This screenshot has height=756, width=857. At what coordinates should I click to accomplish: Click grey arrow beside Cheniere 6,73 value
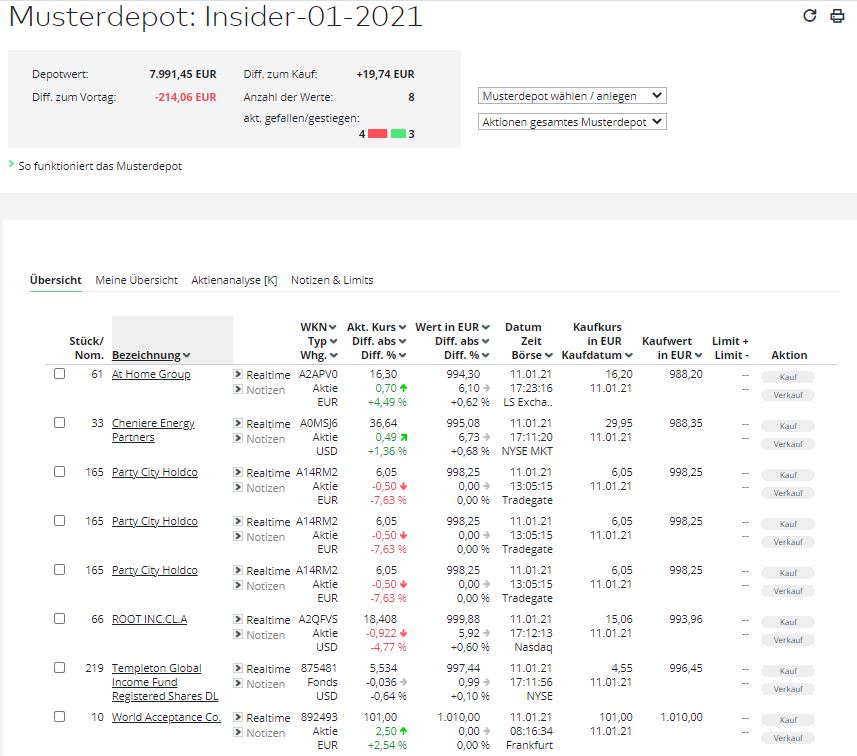(x=486, y=437)
